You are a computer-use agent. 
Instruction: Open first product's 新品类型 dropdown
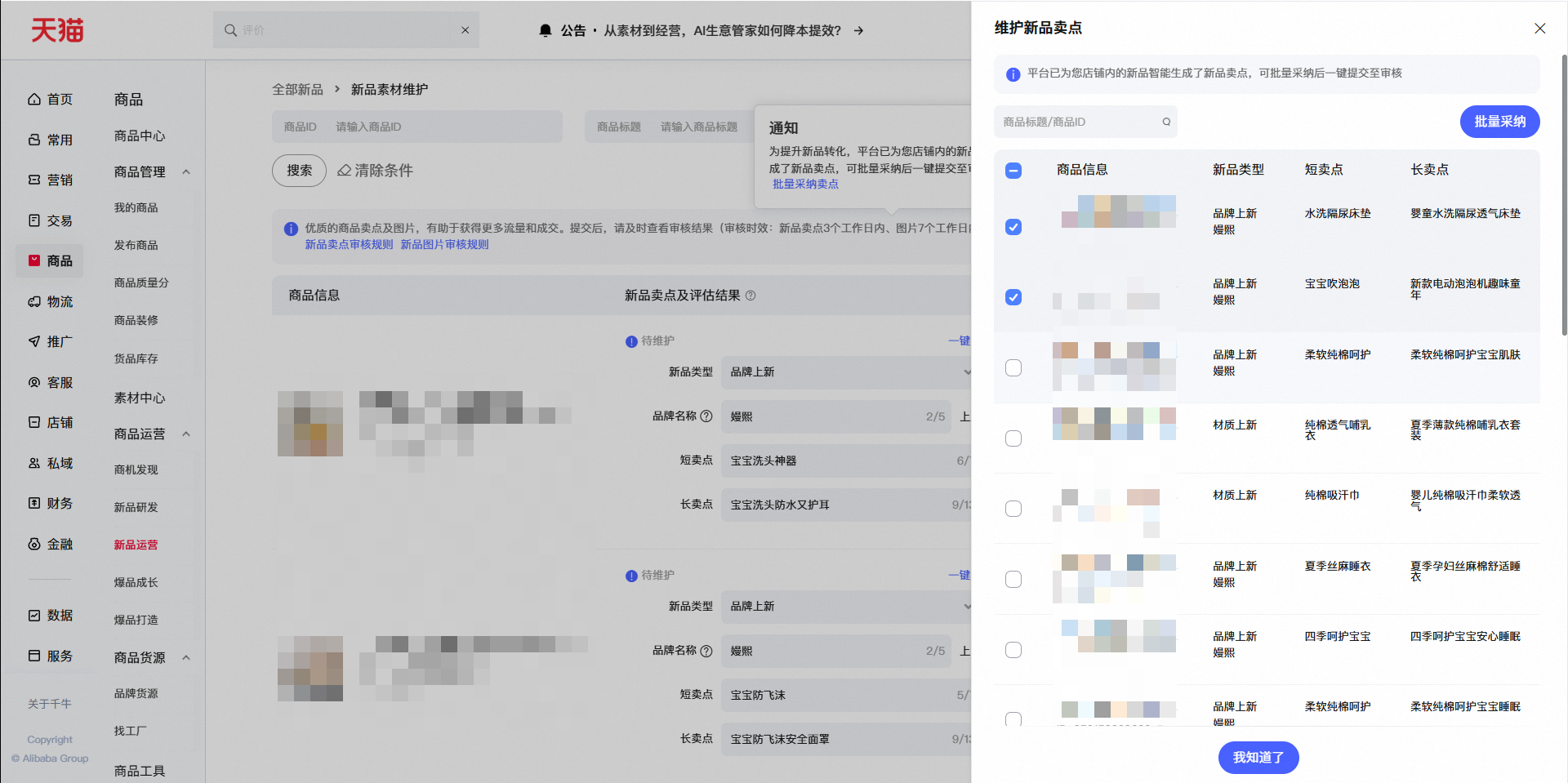[846, 372]
